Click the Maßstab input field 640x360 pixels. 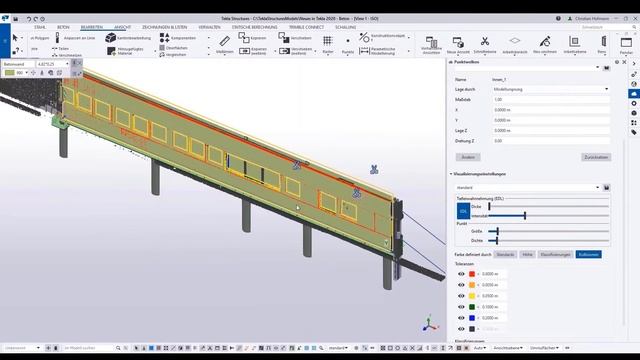pyautogui.click(x=551, y=100)
